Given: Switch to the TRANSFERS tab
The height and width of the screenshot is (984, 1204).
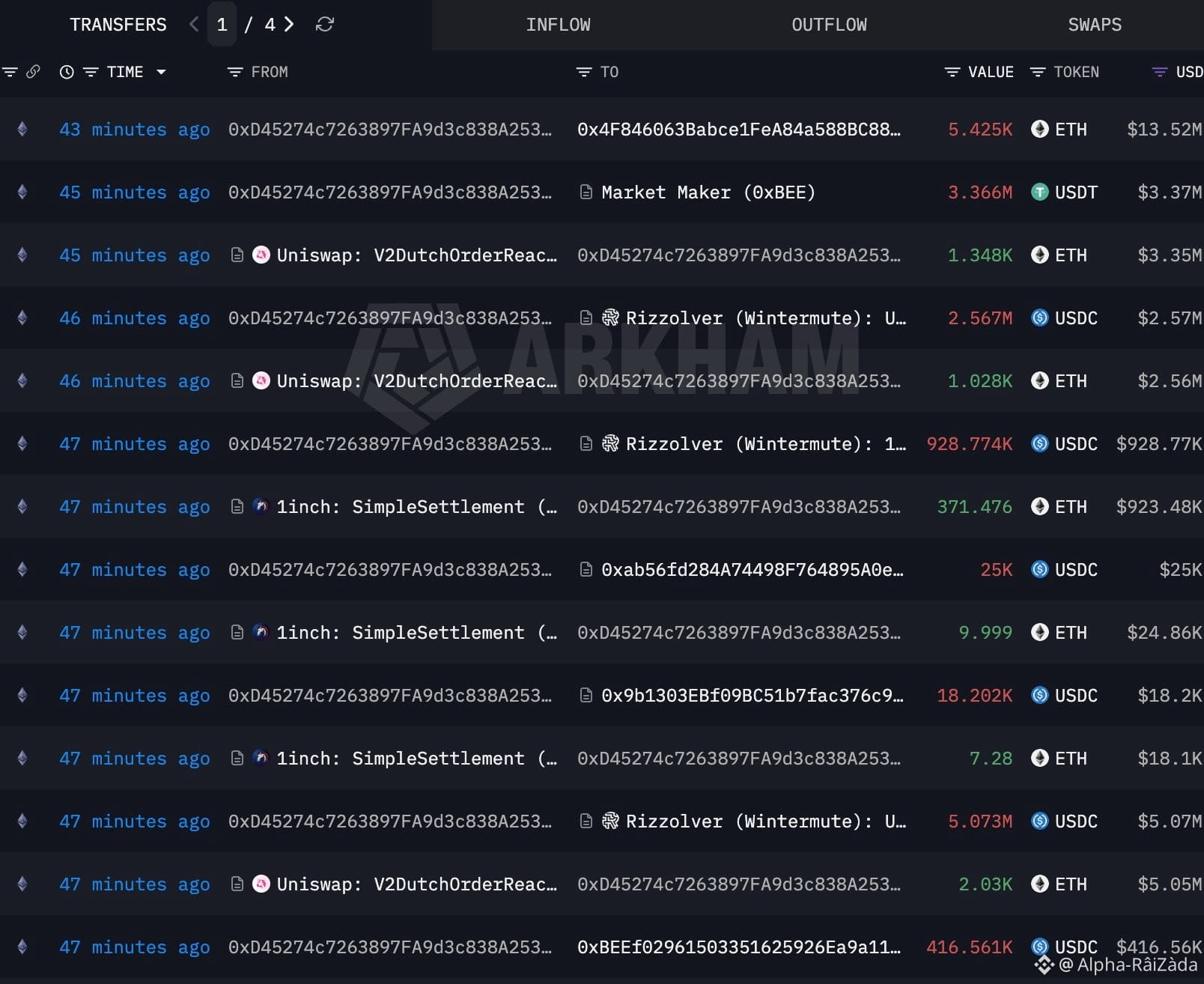Looking at the screenshot, I should tap(118, 25).
